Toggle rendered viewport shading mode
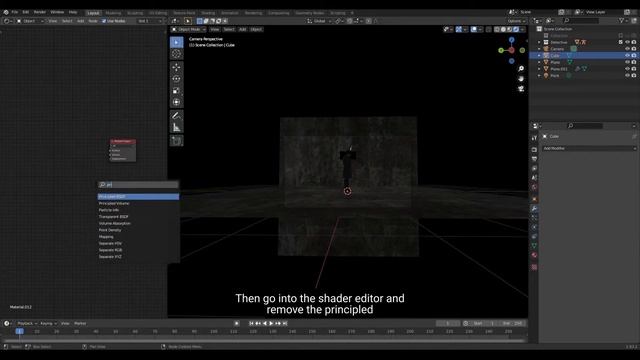640x360 pixels. 516,29
